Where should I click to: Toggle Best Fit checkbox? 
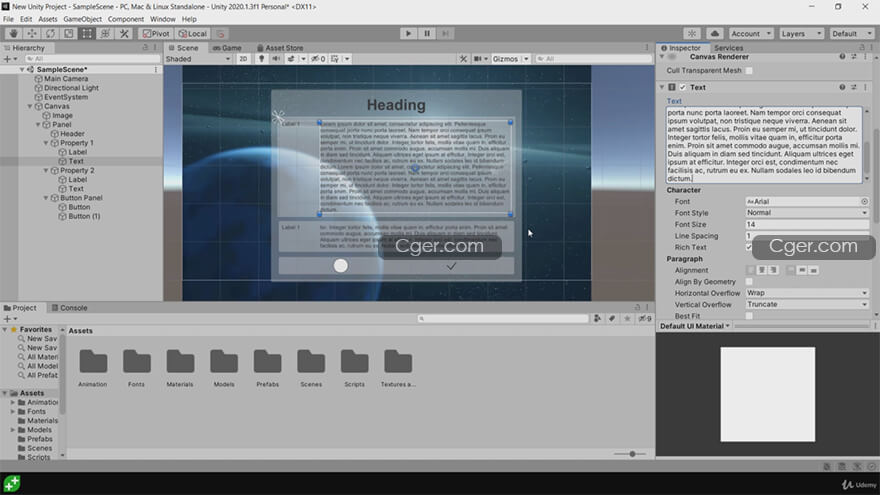[x=749, y=316]
